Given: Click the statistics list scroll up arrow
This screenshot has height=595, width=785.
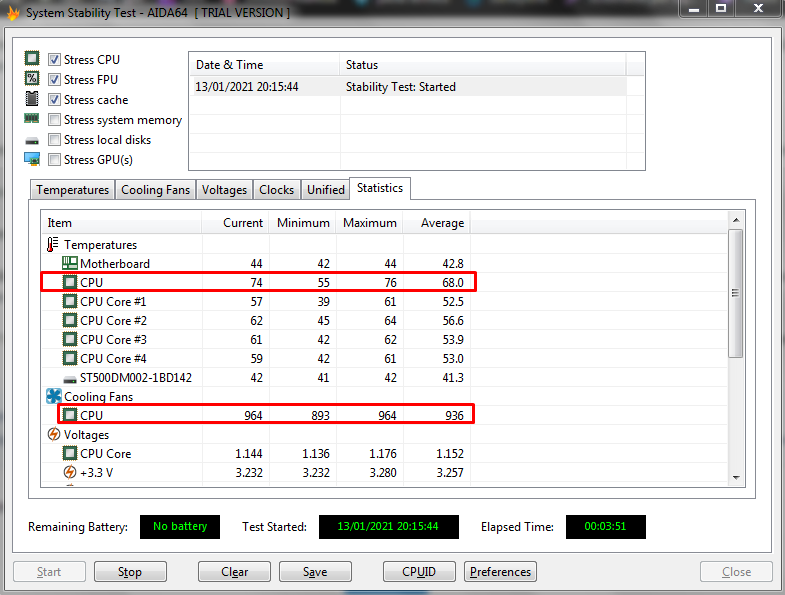Looking at the screenshot, I should click(x=736, y=220).
